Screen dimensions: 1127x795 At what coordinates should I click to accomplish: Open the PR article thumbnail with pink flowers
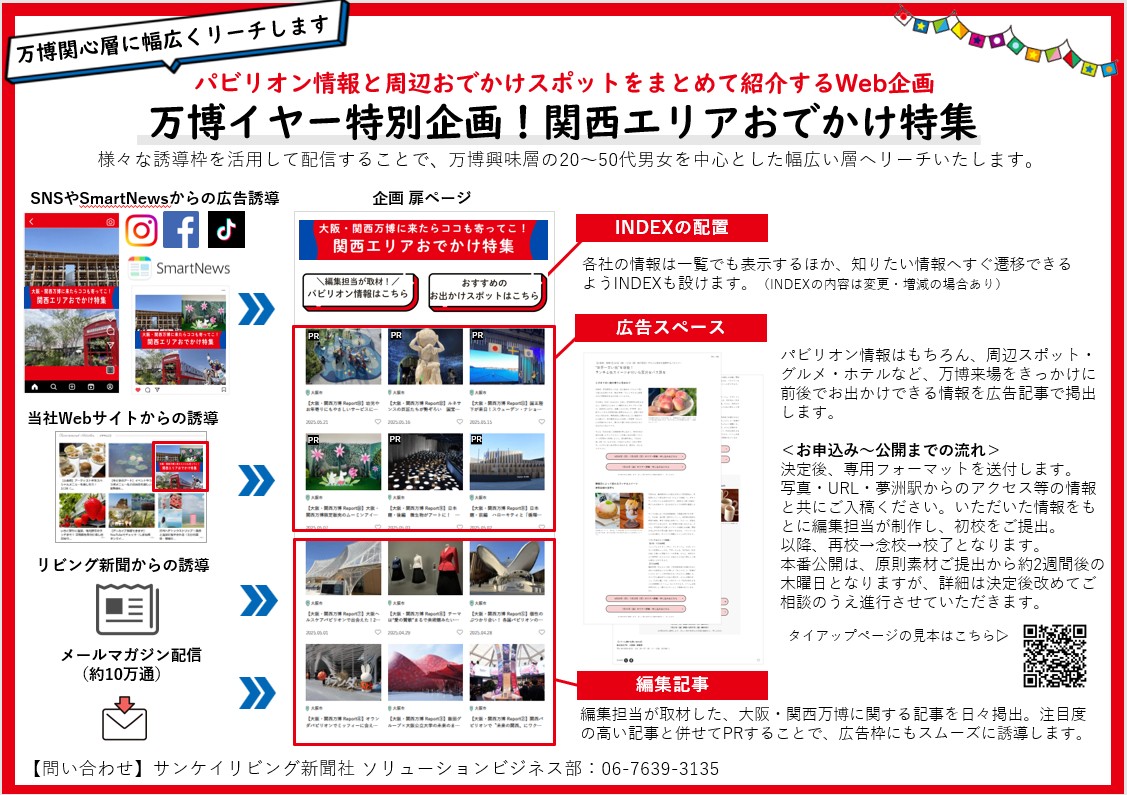pos(344,462)
